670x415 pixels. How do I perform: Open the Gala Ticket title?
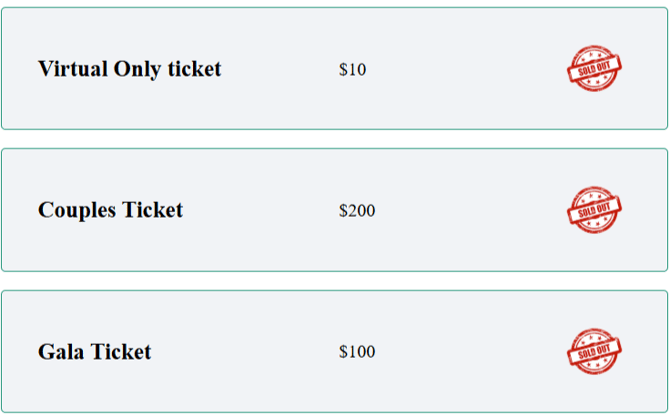click(x=95, y=352)
